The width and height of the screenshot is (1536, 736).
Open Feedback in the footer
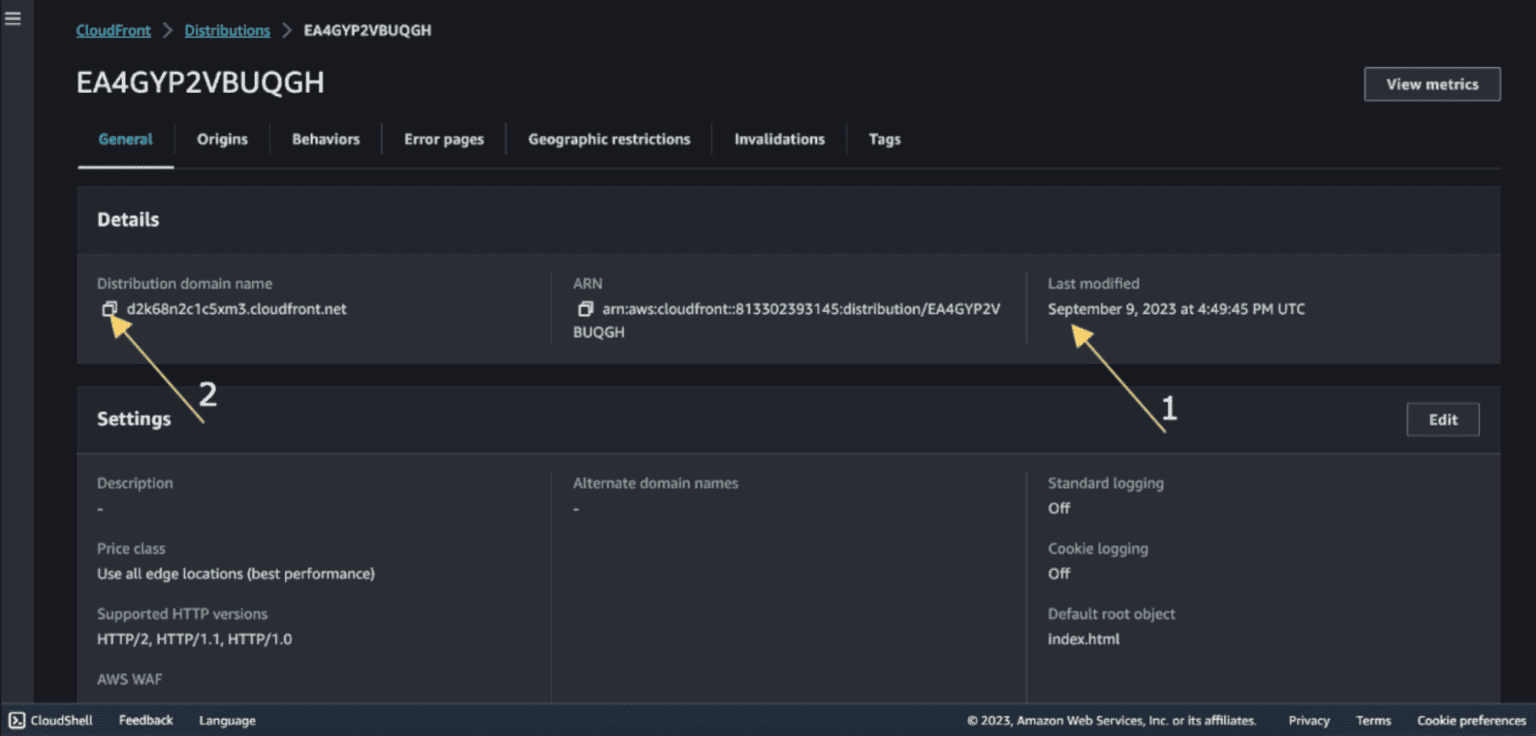(146, 720)
